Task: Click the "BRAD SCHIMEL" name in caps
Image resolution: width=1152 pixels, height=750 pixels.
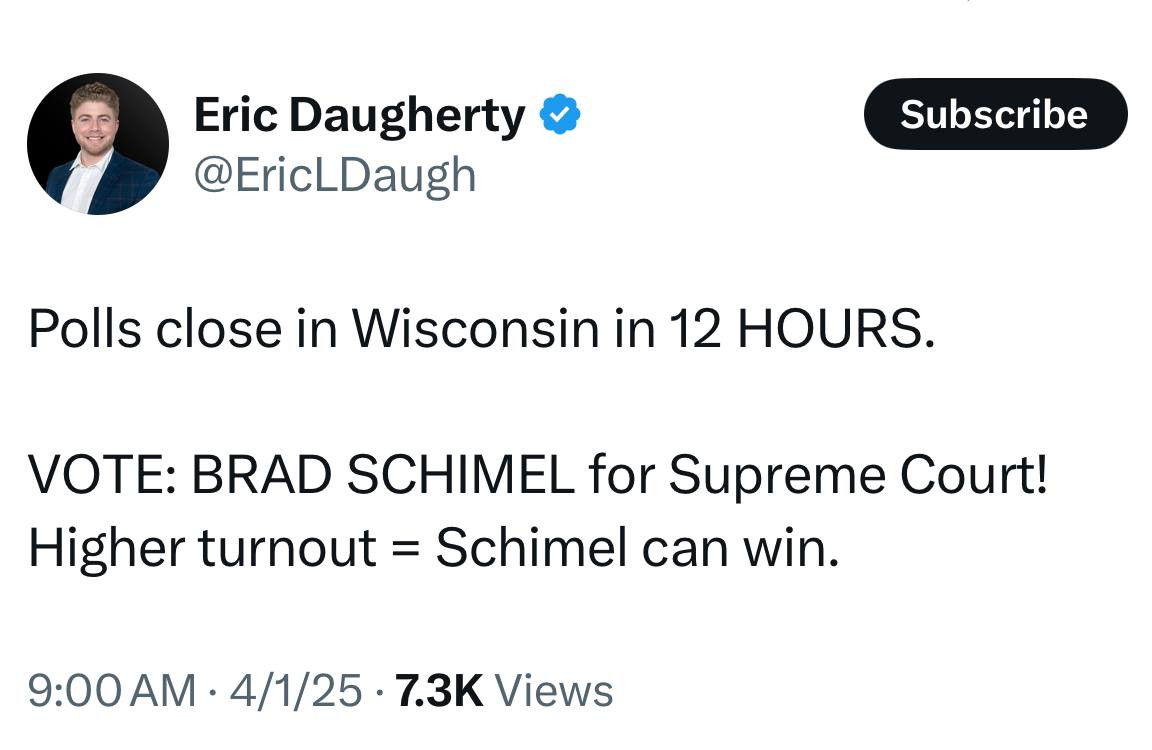Action: point(382,475)
